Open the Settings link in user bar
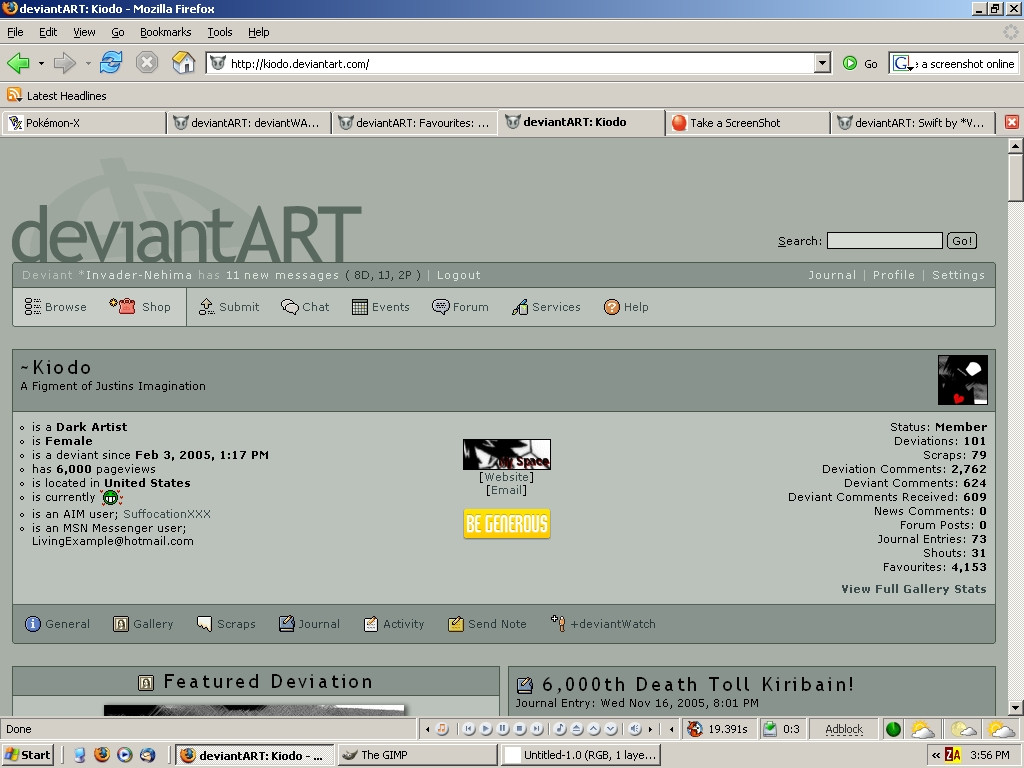 (x=958, y=275)
